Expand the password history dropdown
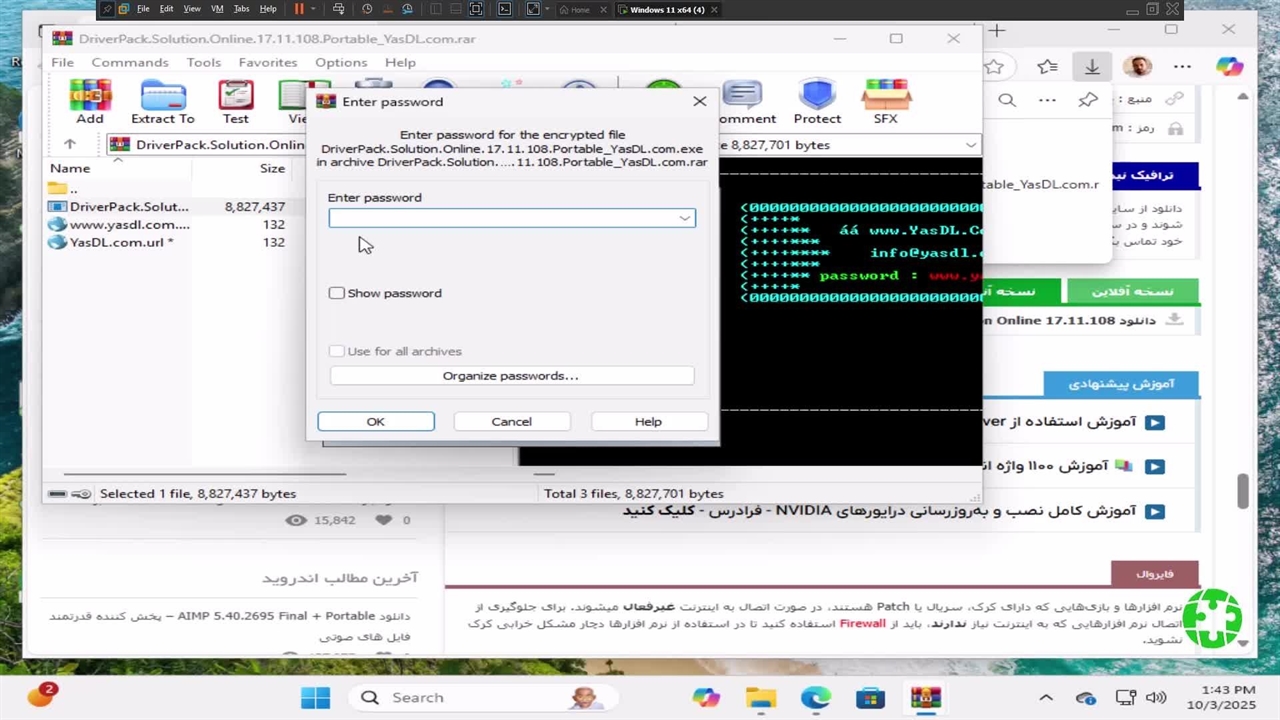Viewport: 1280px width, 720px height. [685, 218]
